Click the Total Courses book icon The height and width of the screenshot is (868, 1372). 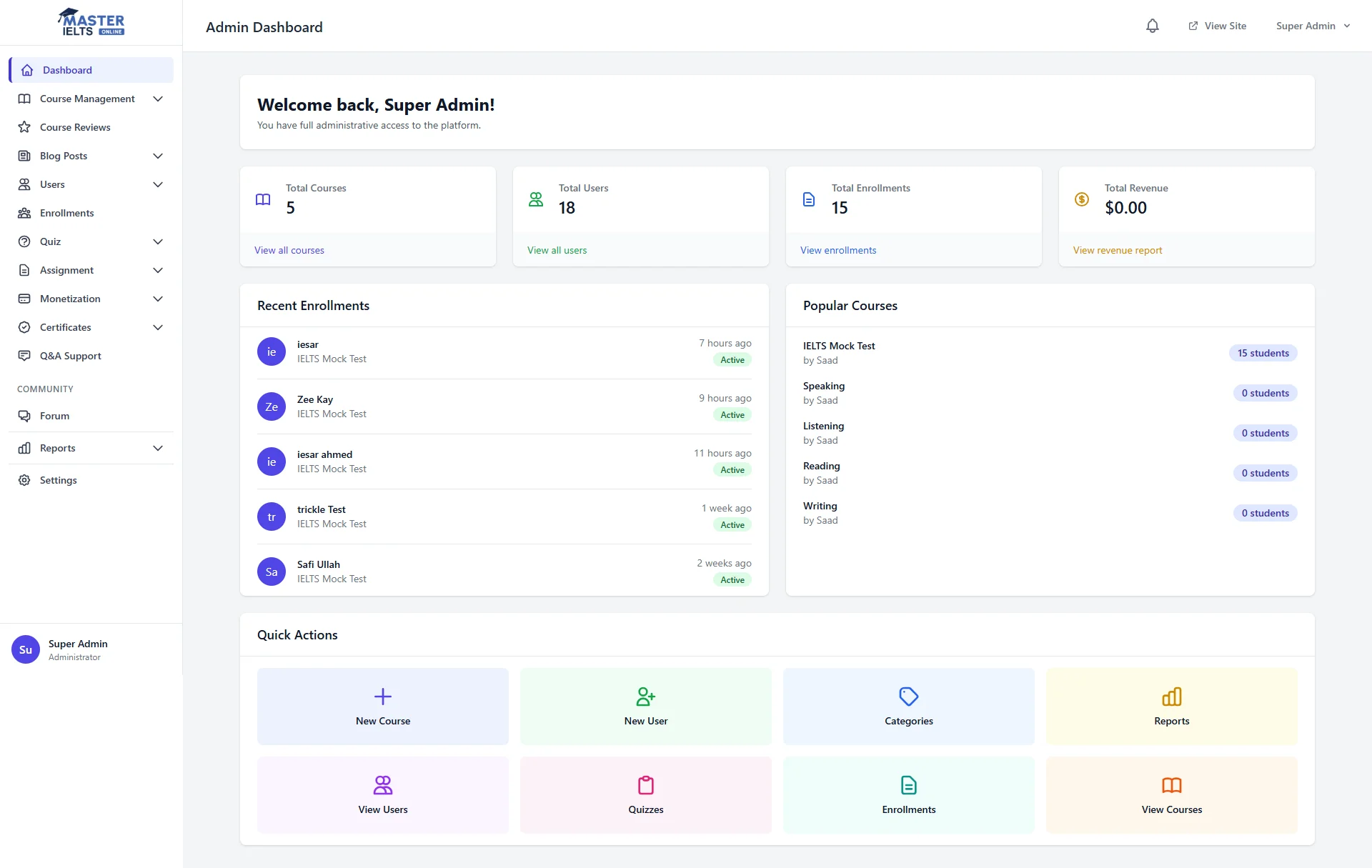pyautogui.click(x=263, y=199)
